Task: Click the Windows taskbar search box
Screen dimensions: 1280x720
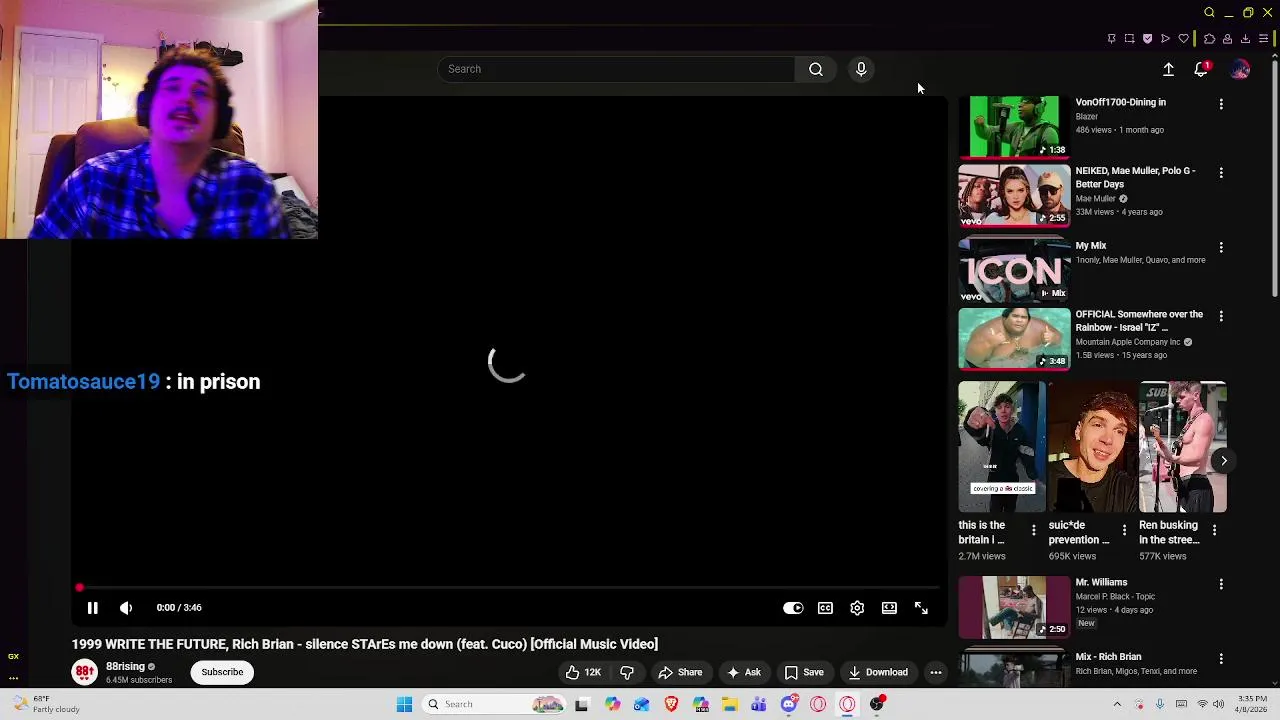Action: click(494, 704)
